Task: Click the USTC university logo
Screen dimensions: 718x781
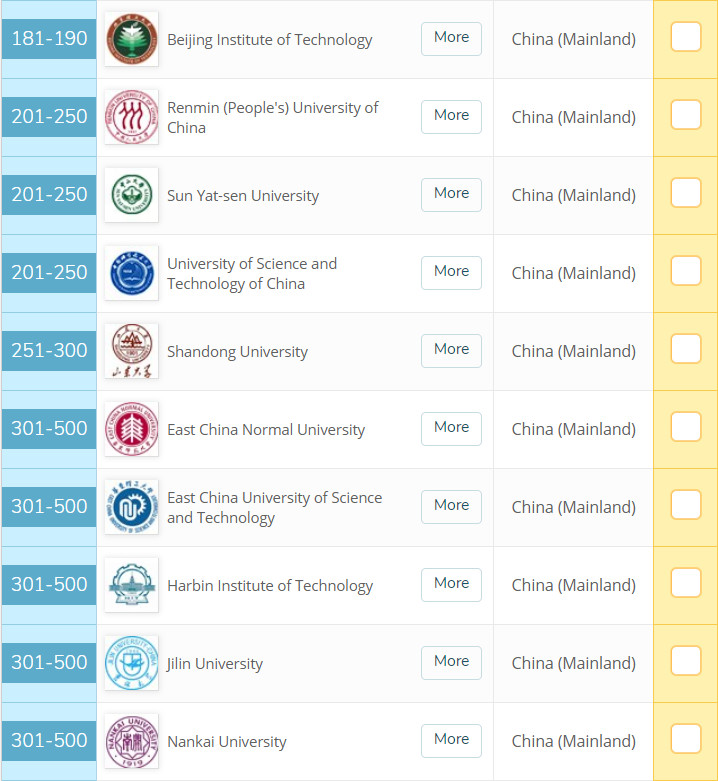Action: [x=131, y=273]
